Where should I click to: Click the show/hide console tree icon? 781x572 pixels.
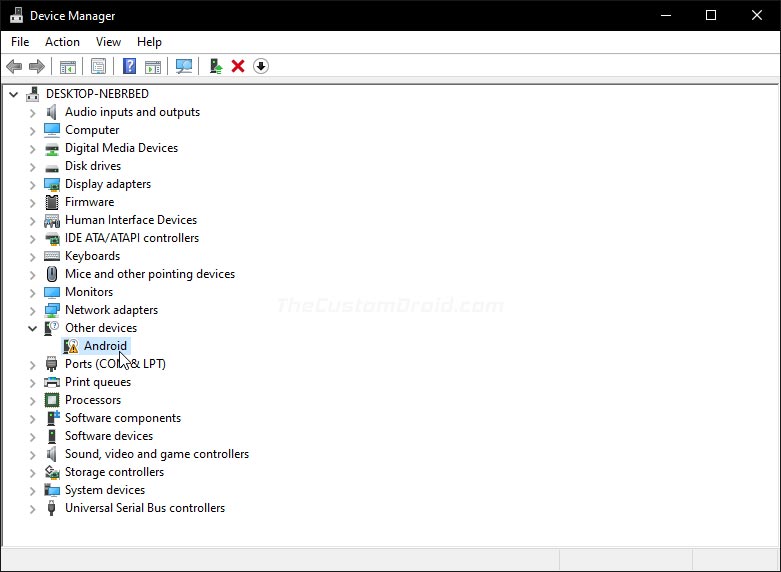(68, 66)
